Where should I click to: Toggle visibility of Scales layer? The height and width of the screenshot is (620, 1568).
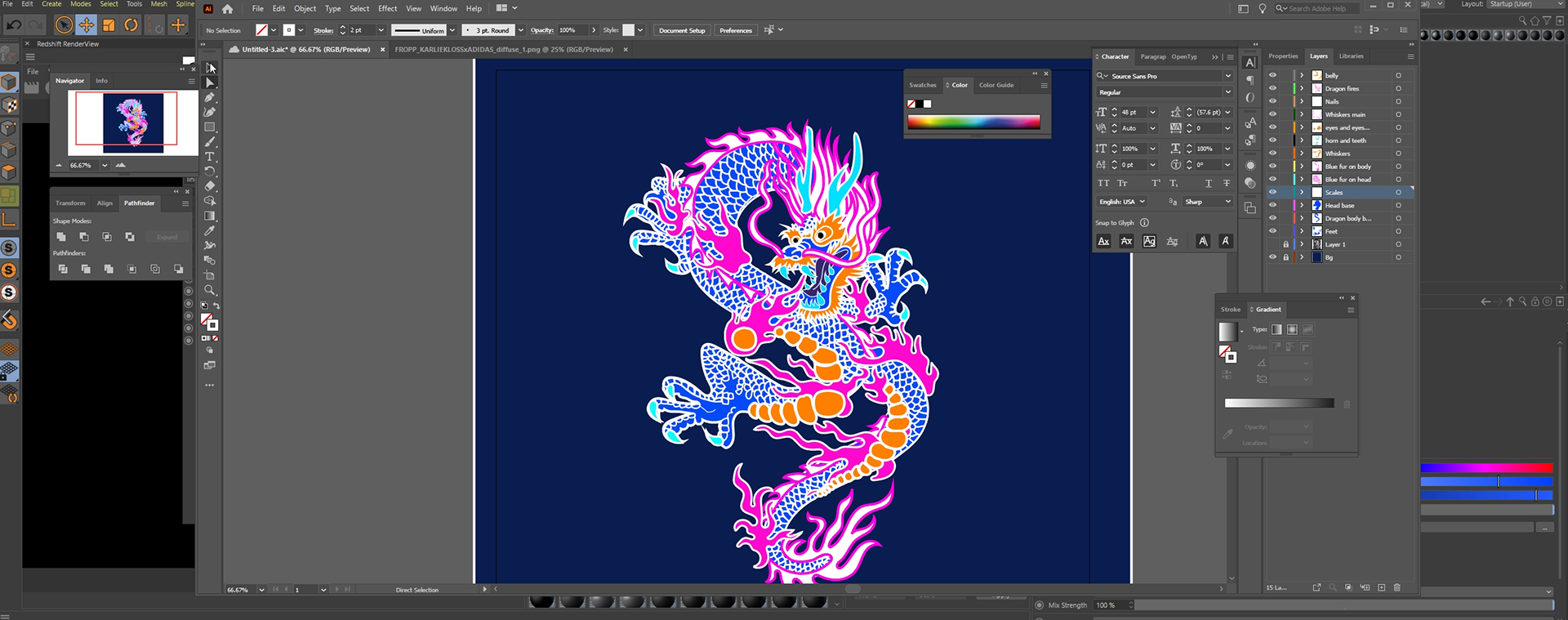point(1272,192)
